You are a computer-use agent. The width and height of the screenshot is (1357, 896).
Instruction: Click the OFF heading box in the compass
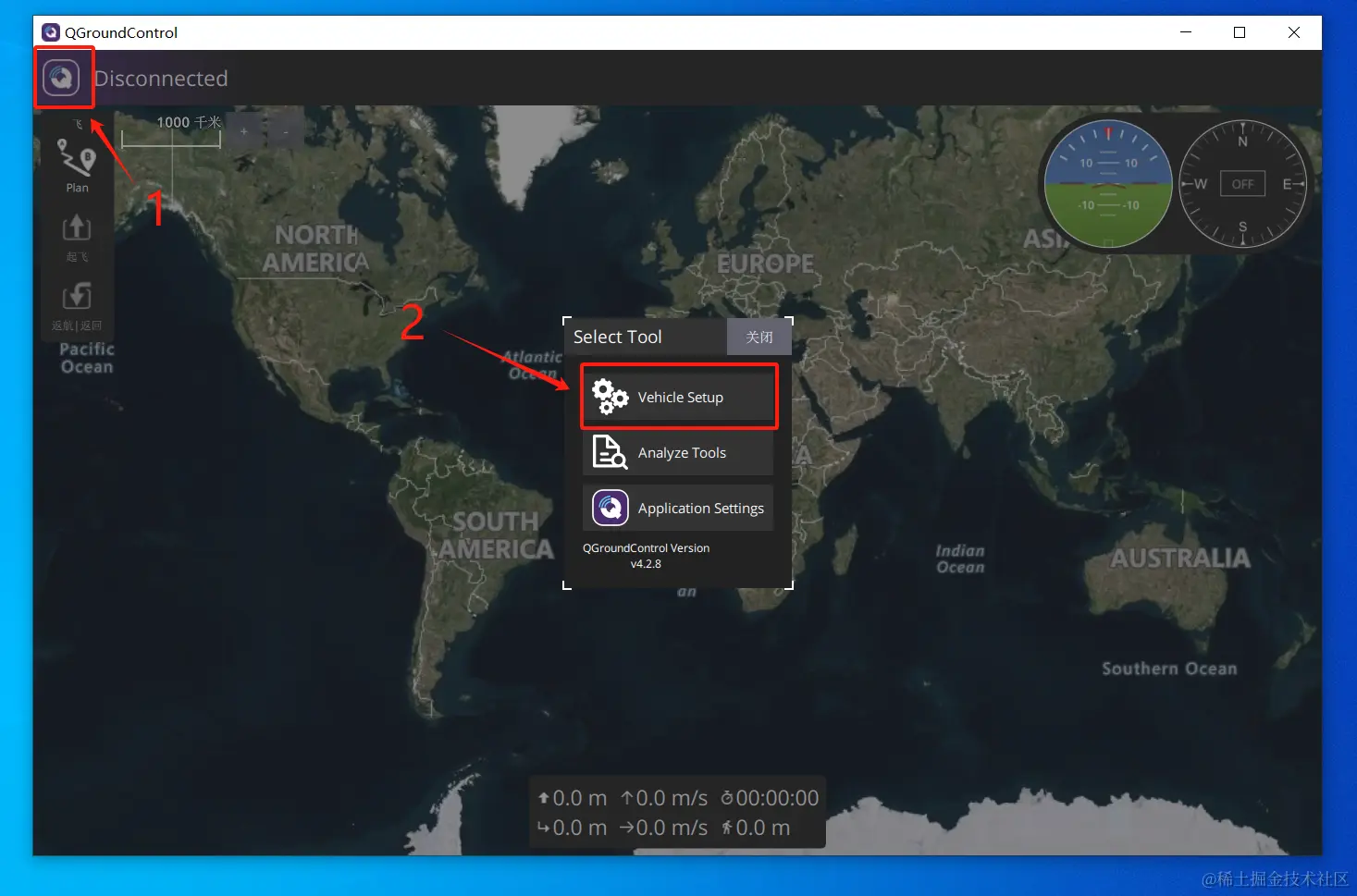[x=1242, y=184]
